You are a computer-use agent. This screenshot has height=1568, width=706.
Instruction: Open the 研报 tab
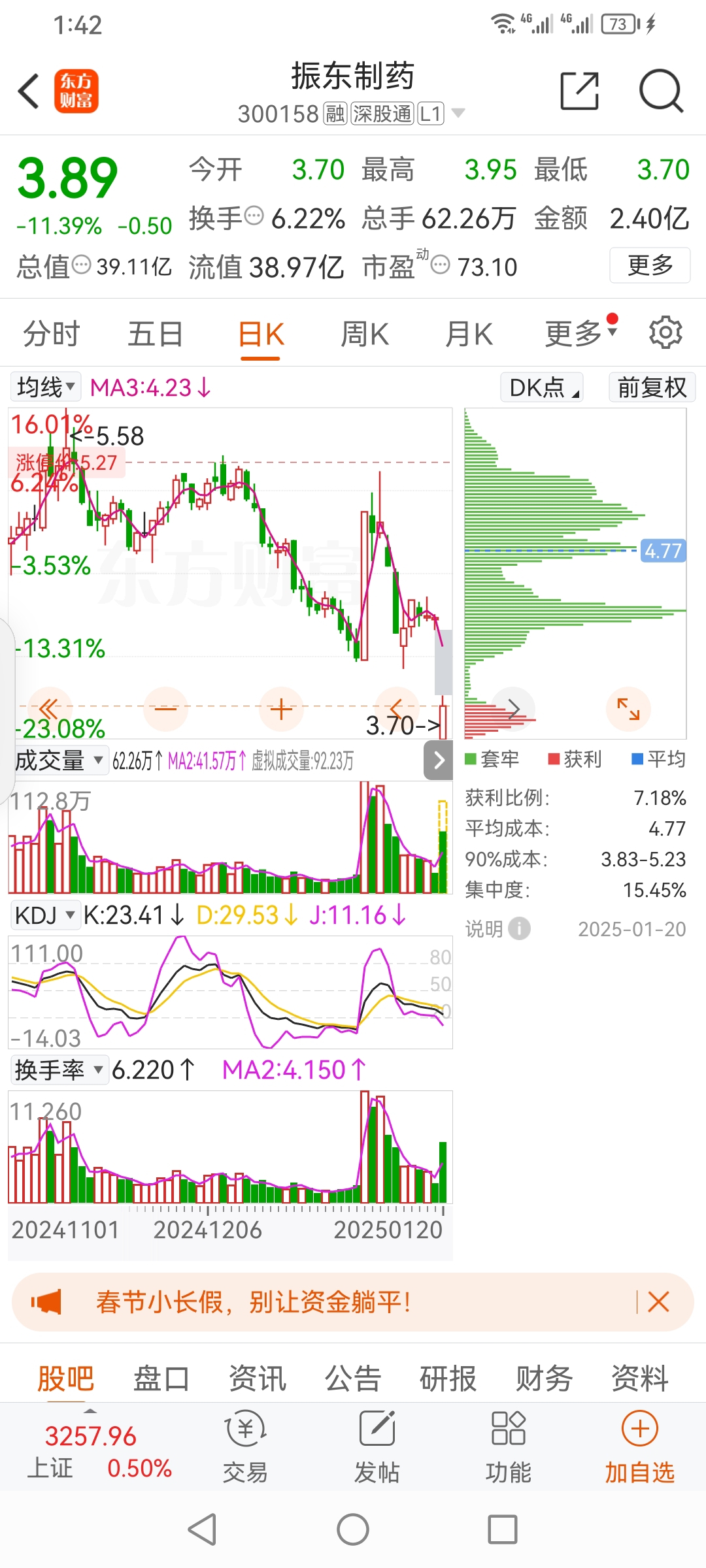point(448,1379)
